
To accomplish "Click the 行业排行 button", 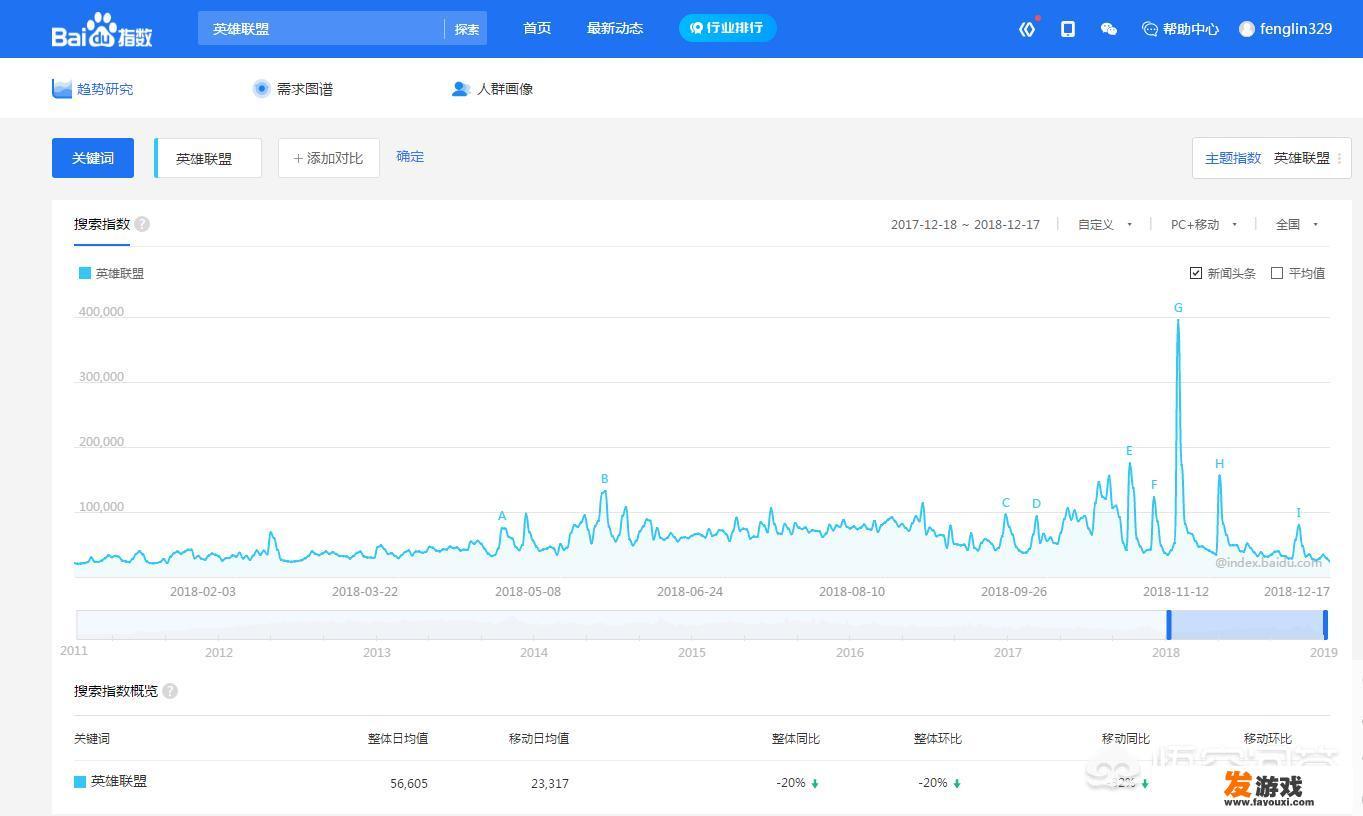I will (x=728, y=28).
